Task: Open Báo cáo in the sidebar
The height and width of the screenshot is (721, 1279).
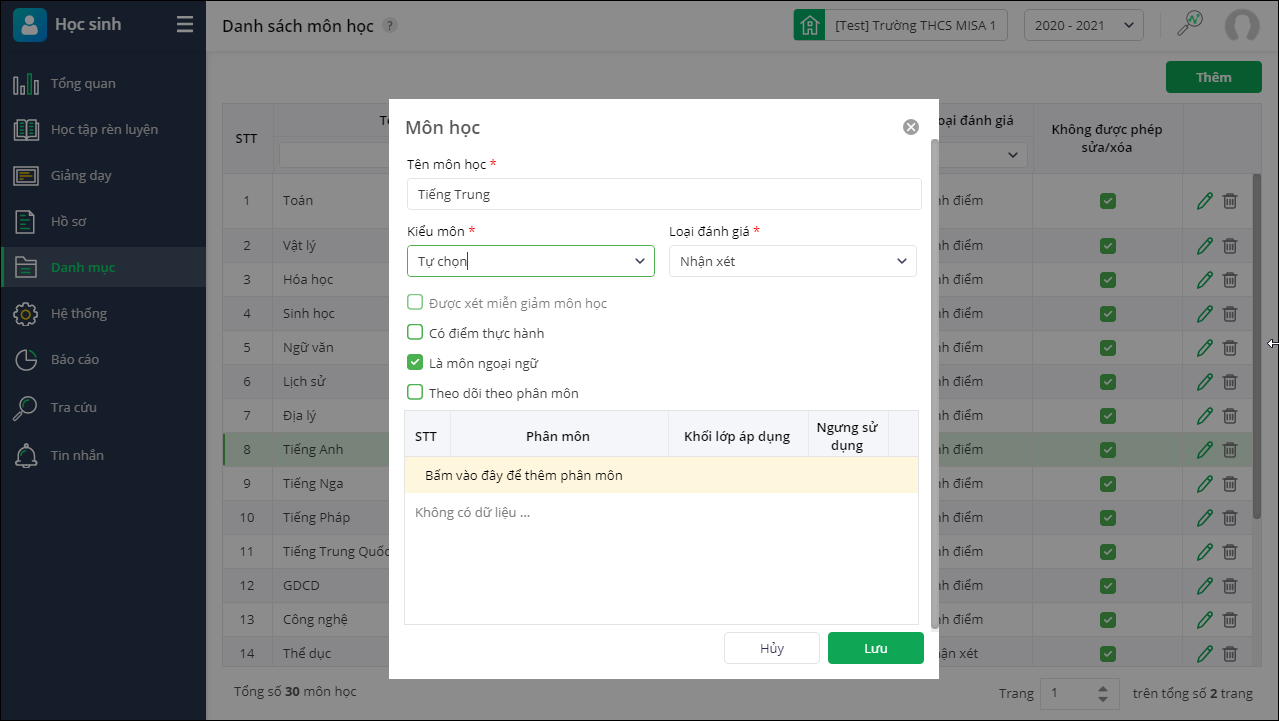Action: coord(75,359)
